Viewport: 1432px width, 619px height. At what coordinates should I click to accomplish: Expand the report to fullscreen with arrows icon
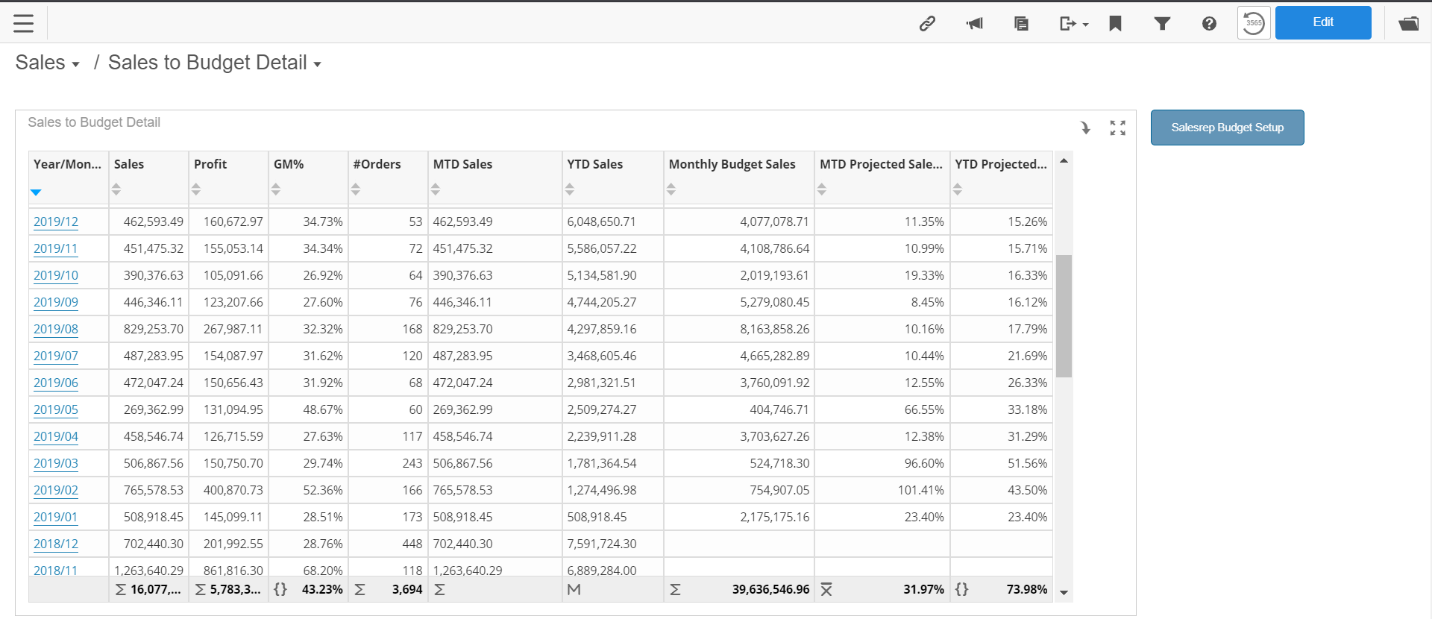coord(1117,128)
